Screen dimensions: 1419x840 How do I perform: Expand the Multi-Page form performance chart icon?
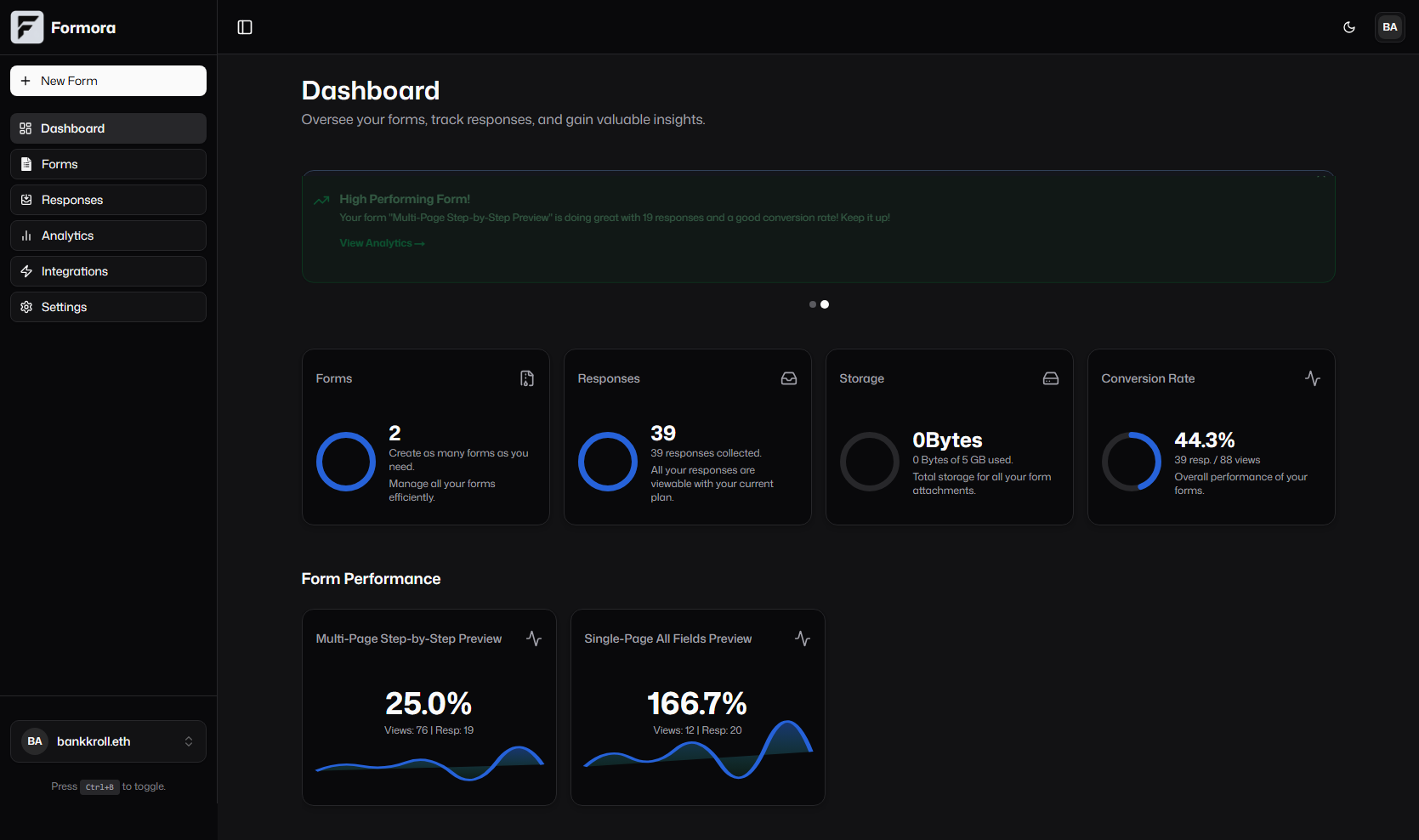click(x=534, y=639)
